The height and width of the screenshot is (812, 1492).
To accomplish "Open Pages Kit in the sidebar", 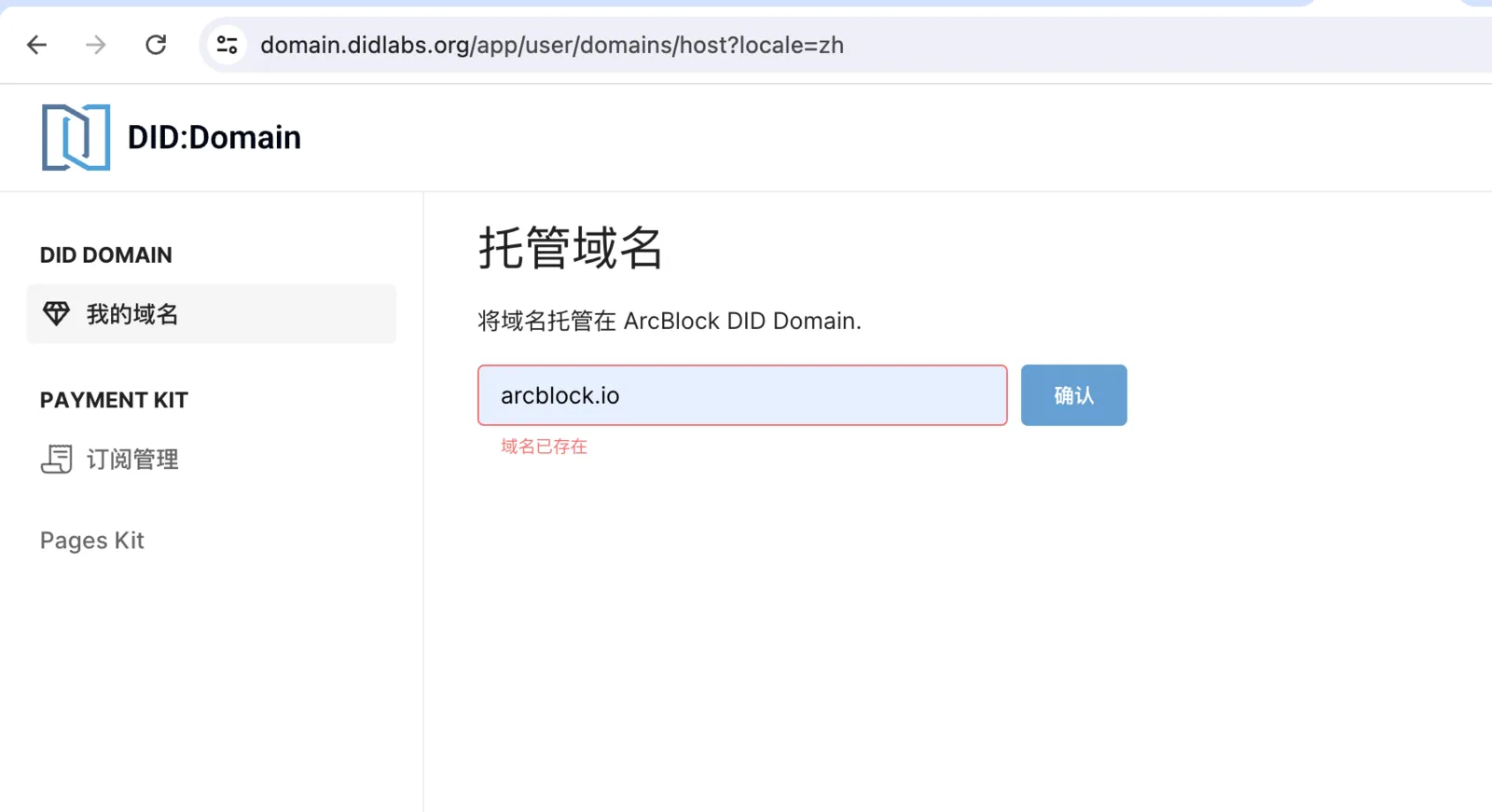I will coord(92,541).
